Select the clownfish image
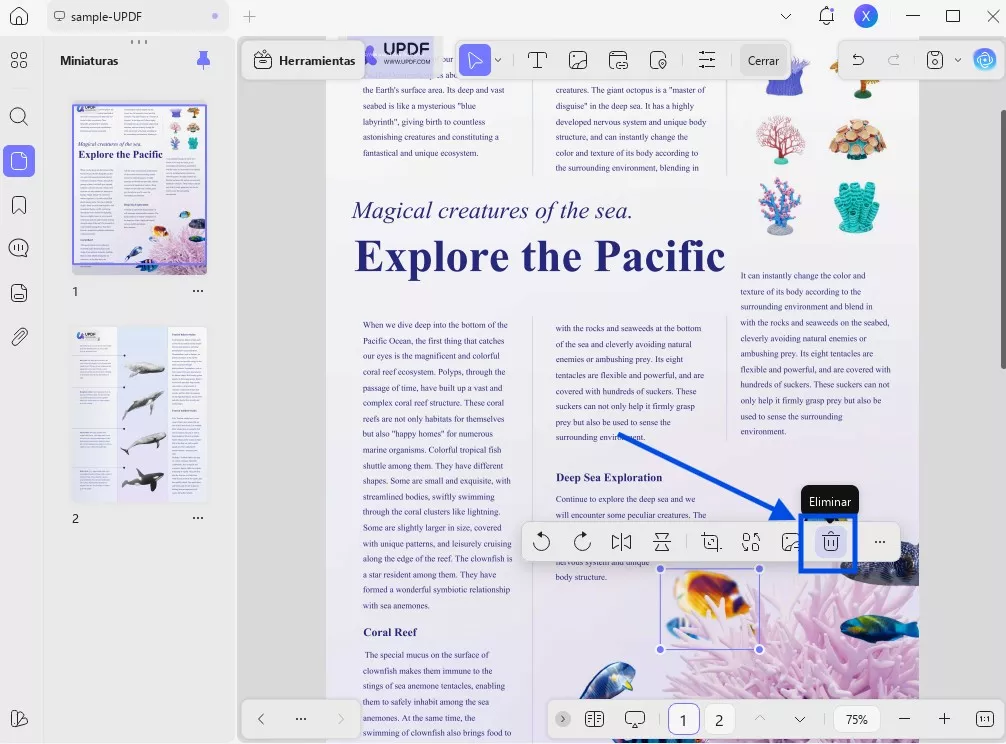This screenshot has height=744, width=1006. pos(710,609)
